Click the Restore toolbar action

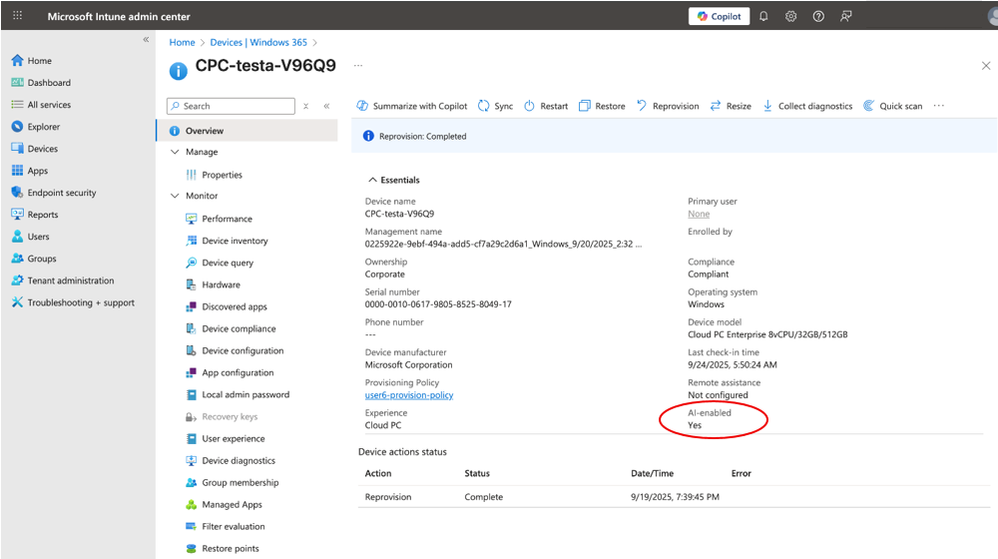tap(602, 106)
